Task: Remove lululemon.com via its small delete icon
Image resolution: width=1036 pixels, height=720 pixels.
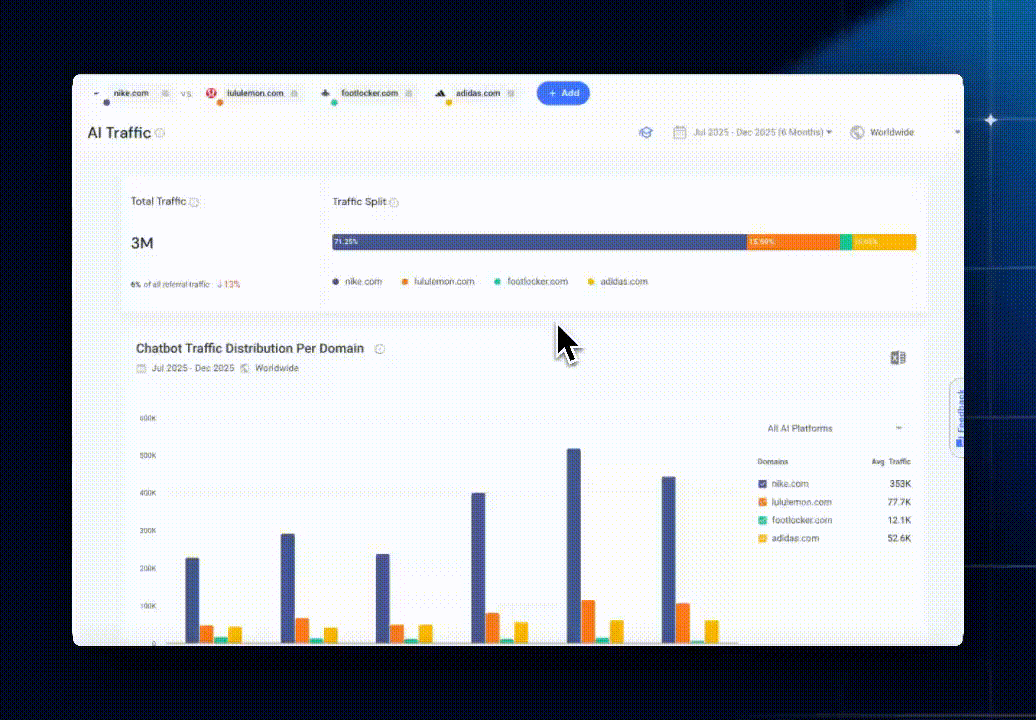Action: point(295,94)
